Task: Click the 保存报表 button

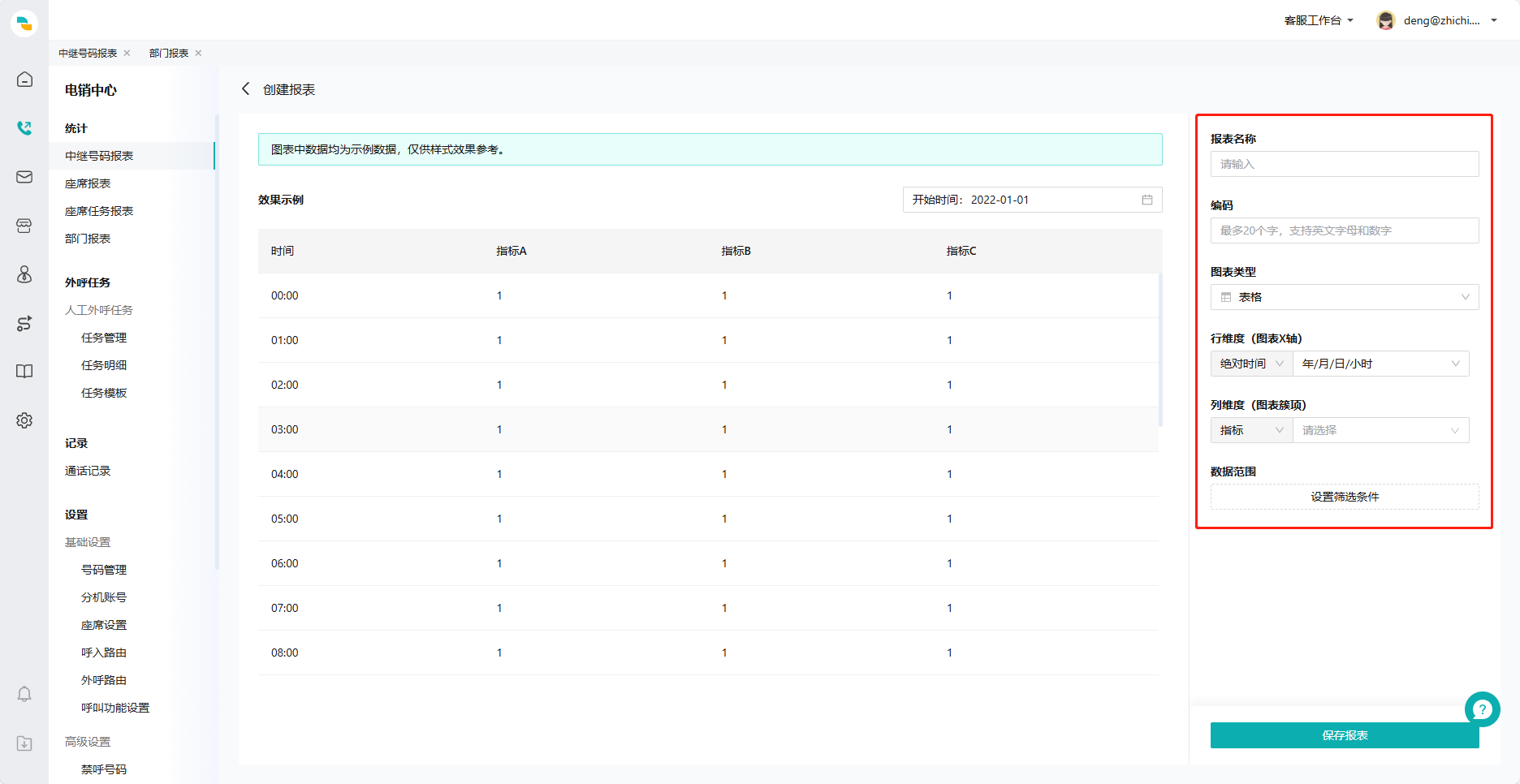Action: (1345, 735)
